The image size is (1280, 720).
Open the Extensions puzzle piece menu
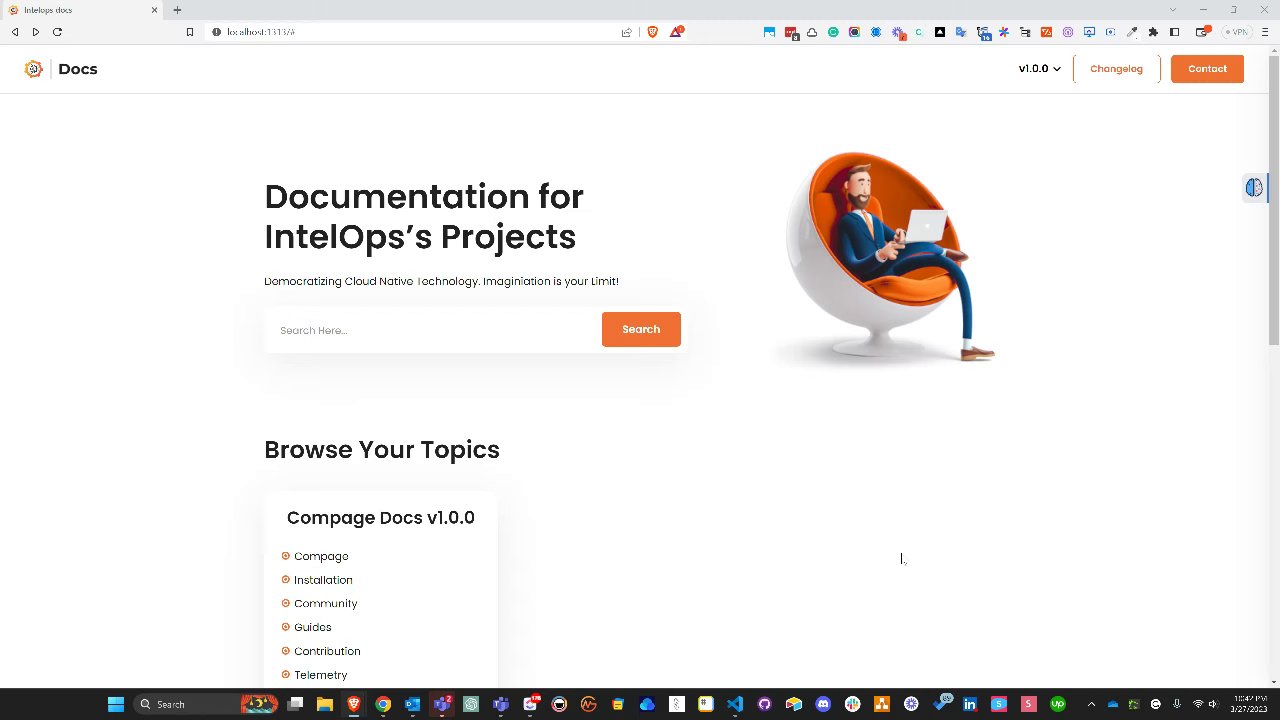click(1153, 32)
